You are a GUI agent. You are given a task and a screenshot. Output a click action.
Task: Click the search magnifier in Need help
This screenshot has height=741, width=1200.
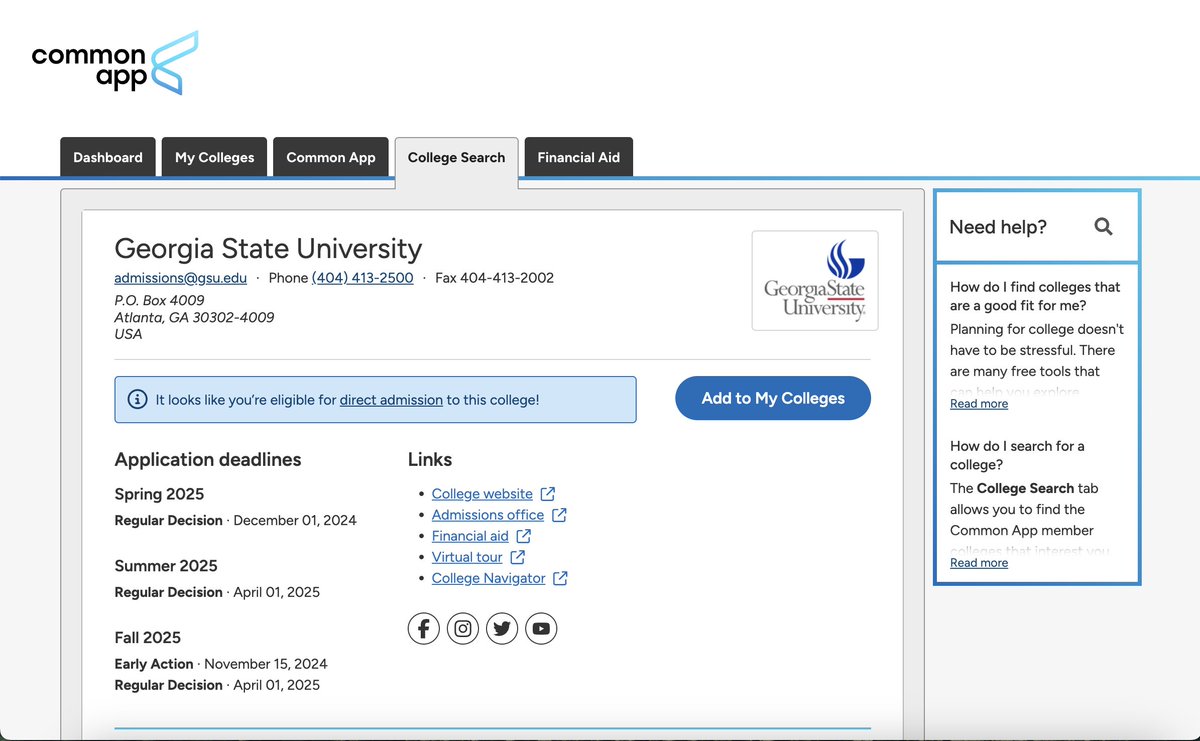(x=1103, y=227)
